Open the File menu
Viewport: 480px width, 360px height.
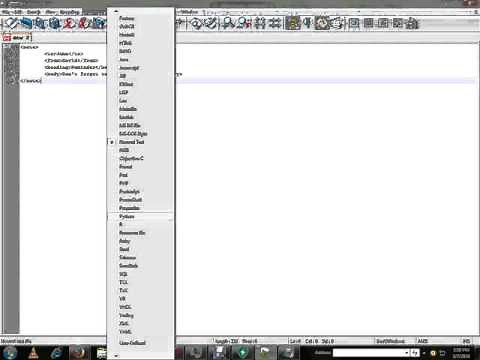[x=6, y=12]
